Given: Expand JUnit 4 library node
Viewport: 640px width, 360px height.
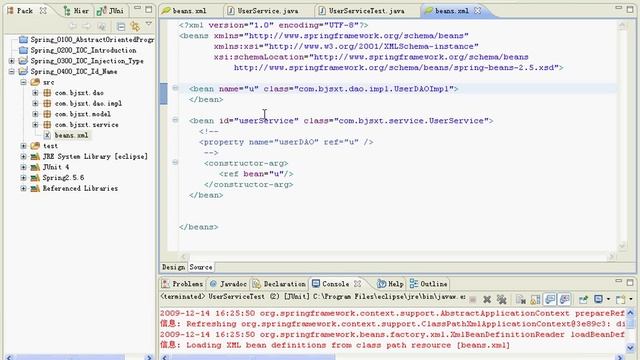Looking at the screenshot, I should click(x=23, y=167).
